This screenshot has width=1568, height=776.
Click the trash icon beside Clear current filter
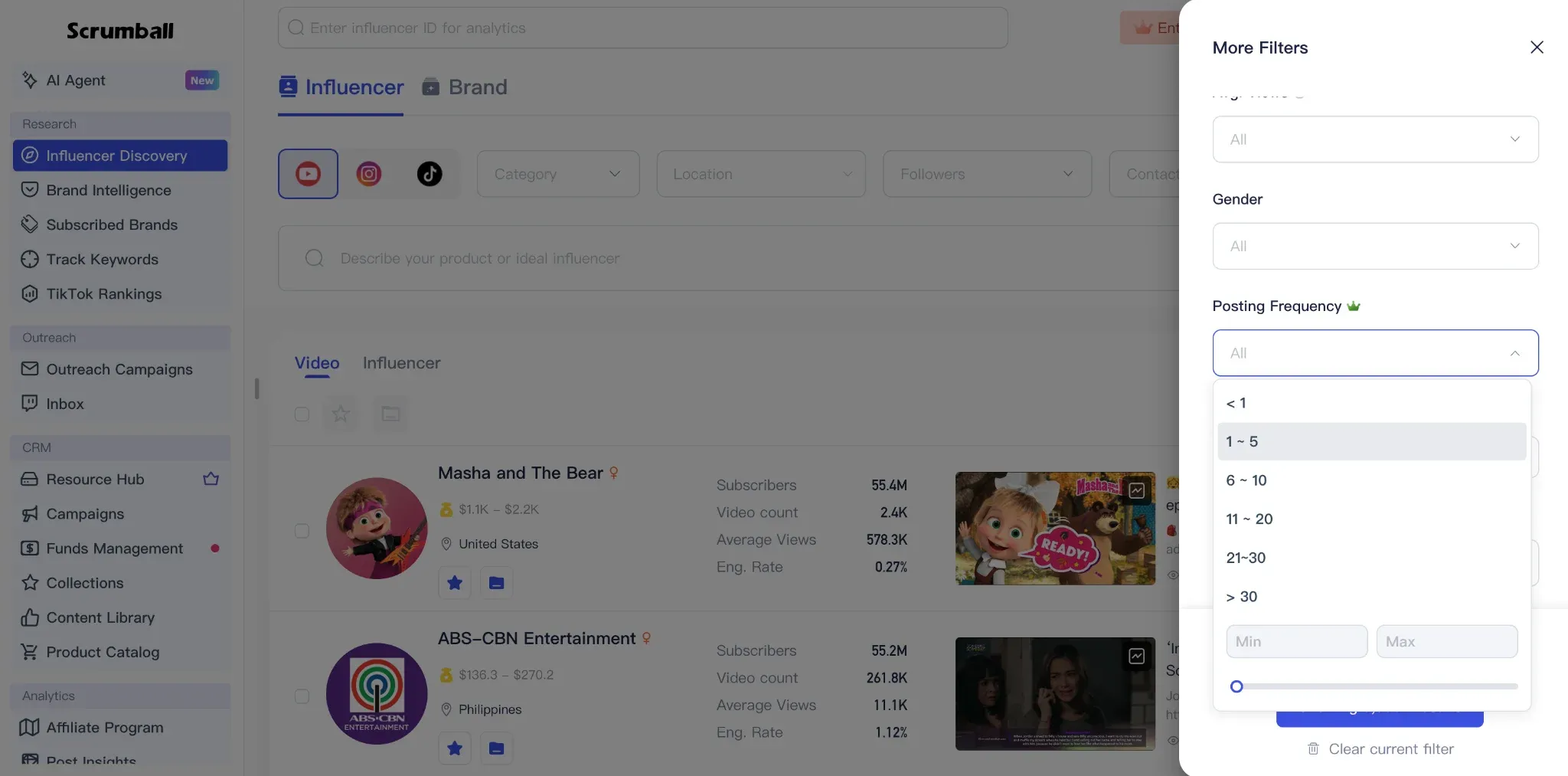tap(1313, 749)
